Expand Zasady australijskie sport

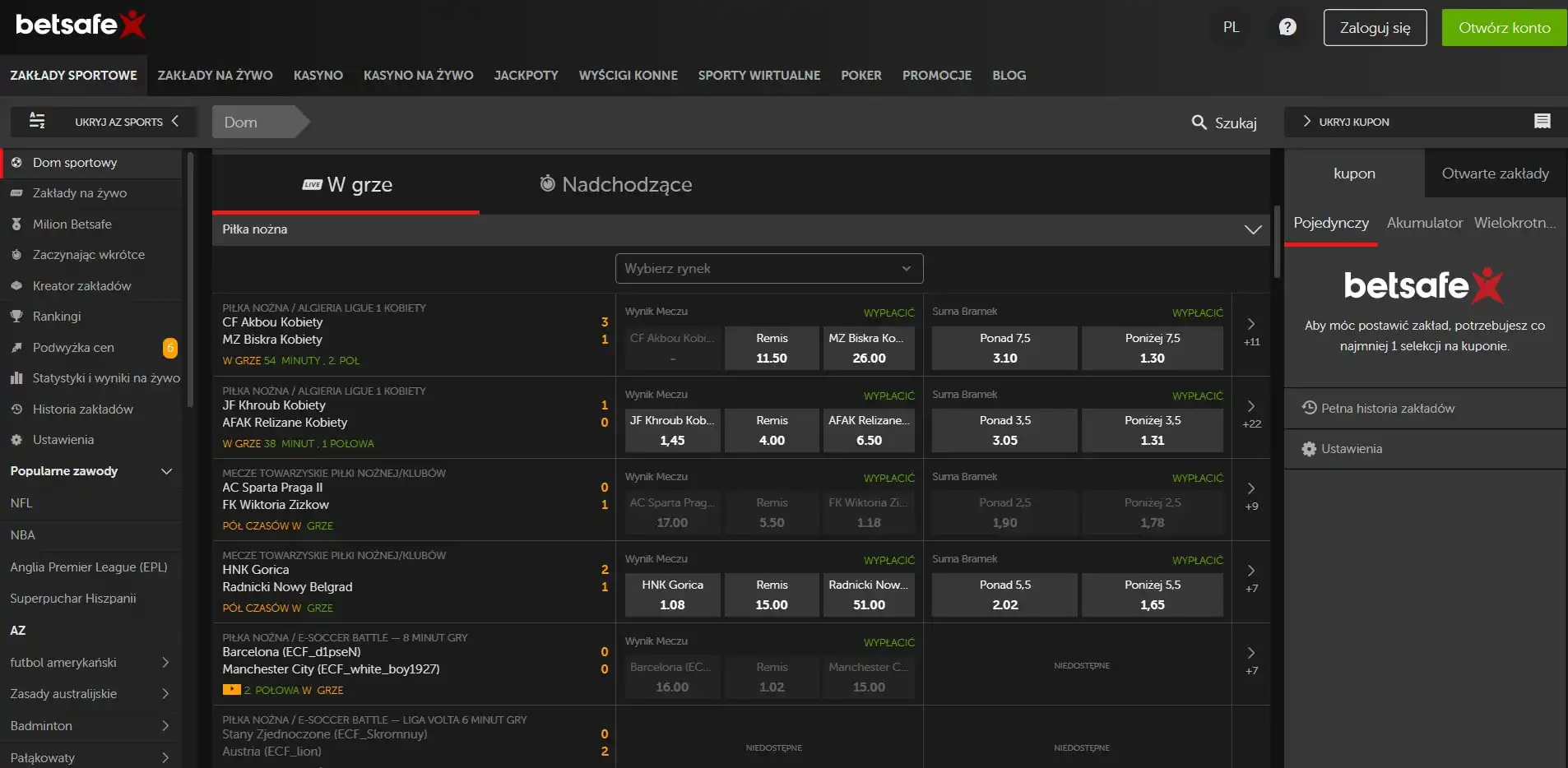click(165, 694)
